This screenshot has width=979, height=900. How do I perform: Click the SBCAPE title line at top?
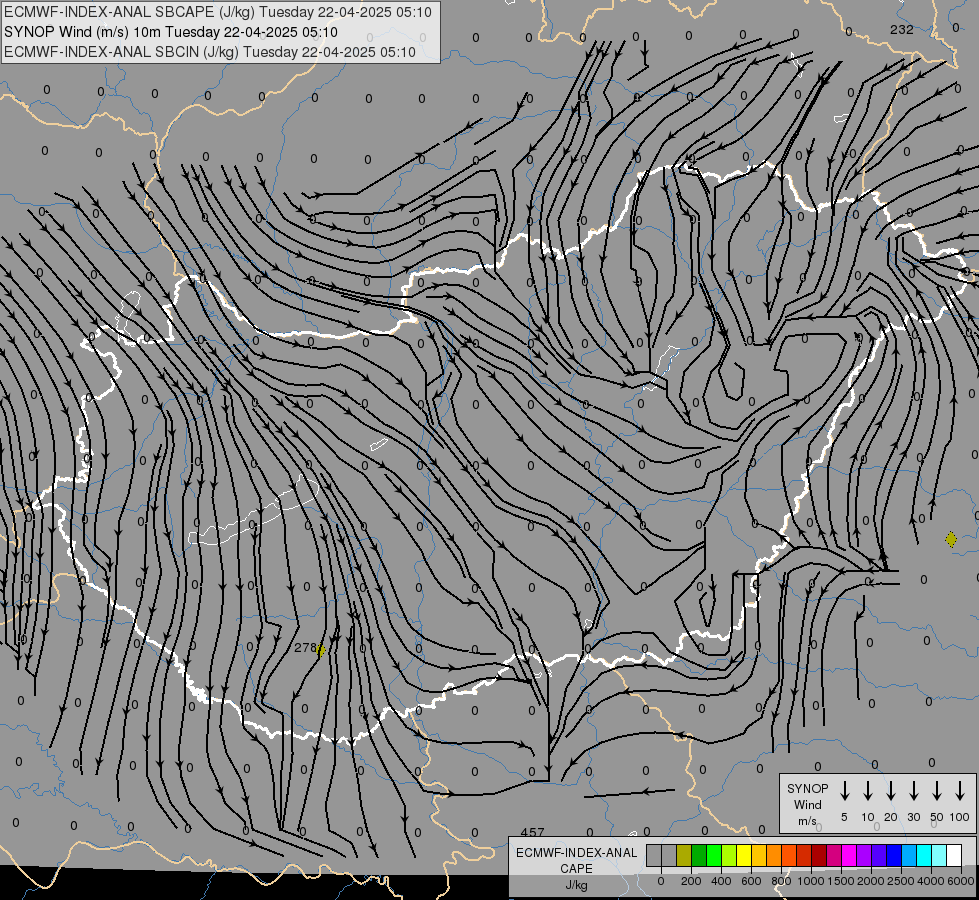coord(218,12)
